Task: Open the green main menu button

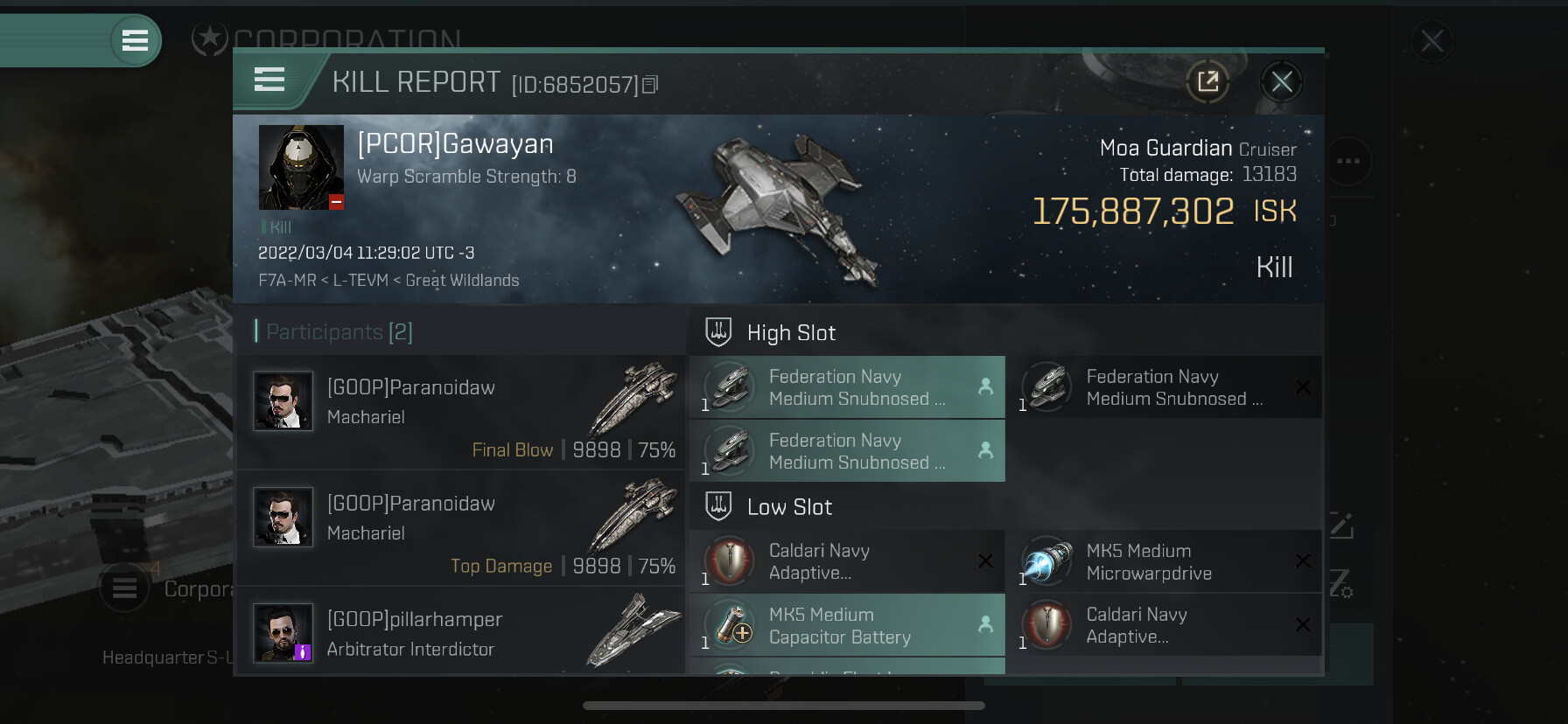Action: (x=135, y=40)
